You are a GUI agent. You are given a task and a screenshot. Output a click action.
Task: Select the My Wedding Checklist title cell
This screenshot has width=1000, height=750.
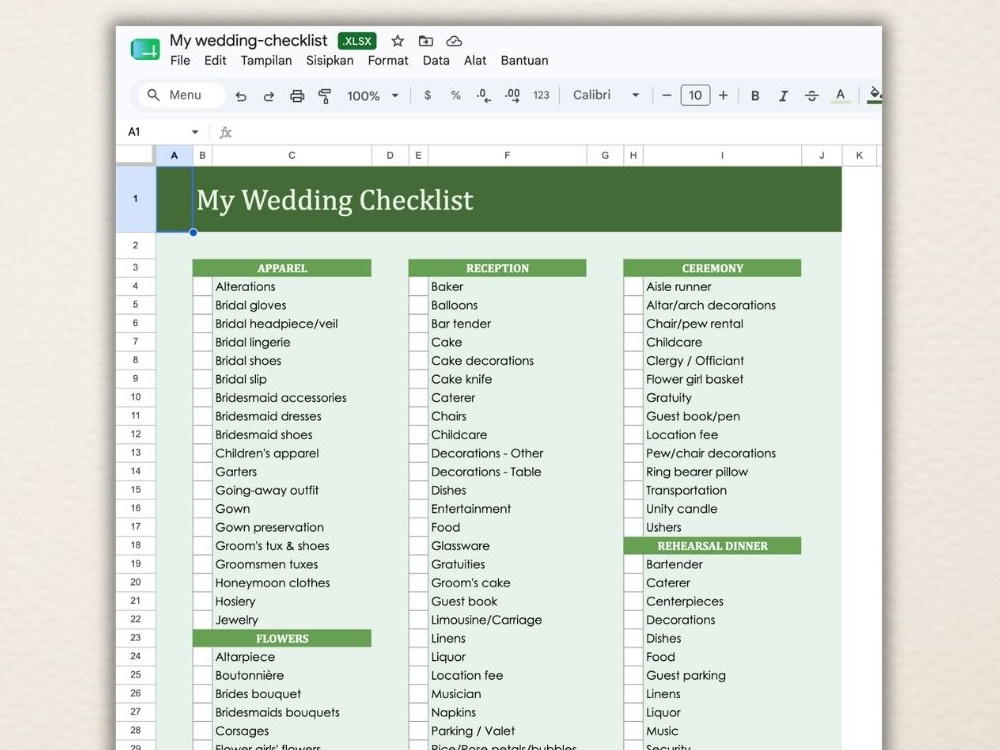(x=517, y=200)
